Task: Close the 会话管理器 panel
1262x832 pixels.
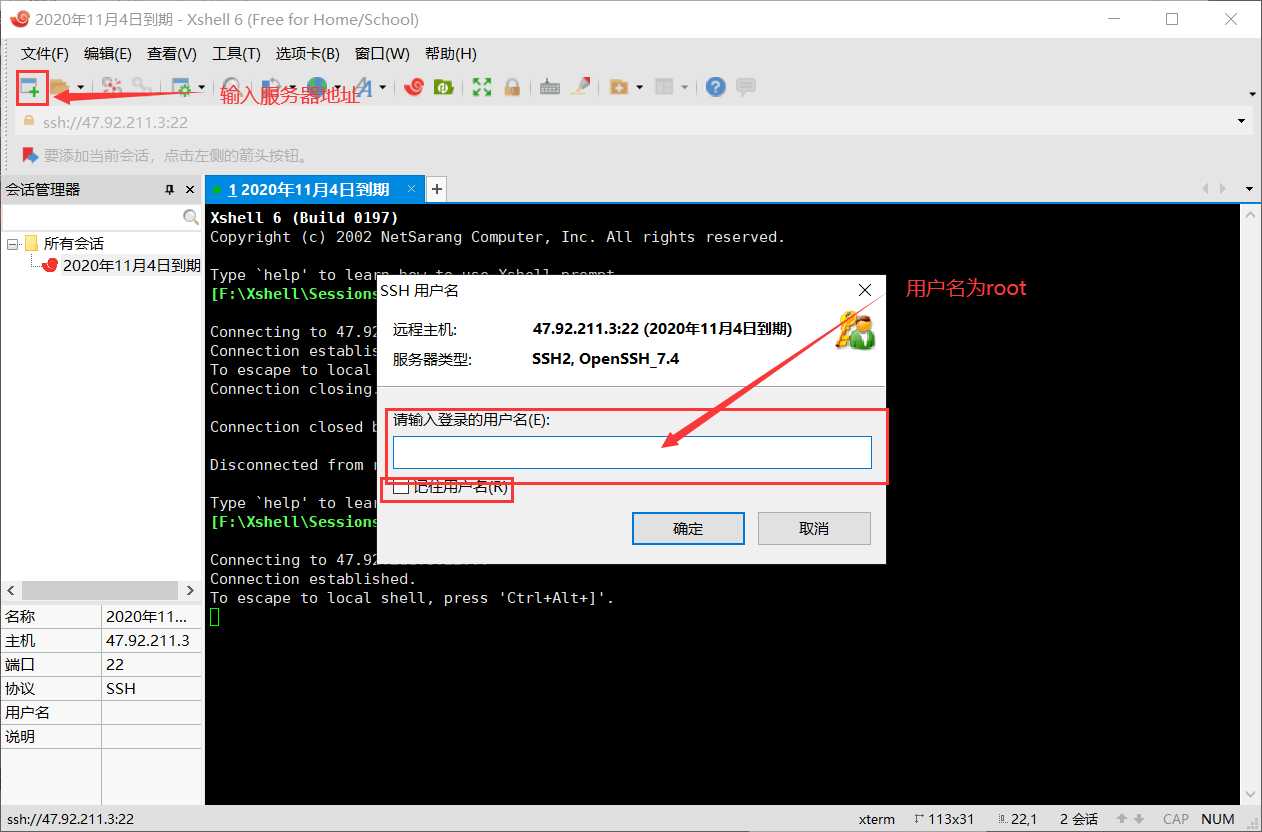Action: tap(190, 190)
